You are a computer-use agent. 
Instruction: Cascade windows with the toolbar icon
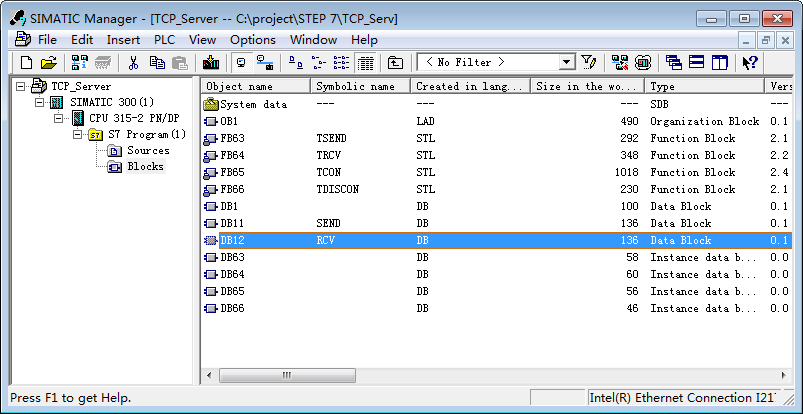pyautogui.click(x=673, y=63)
